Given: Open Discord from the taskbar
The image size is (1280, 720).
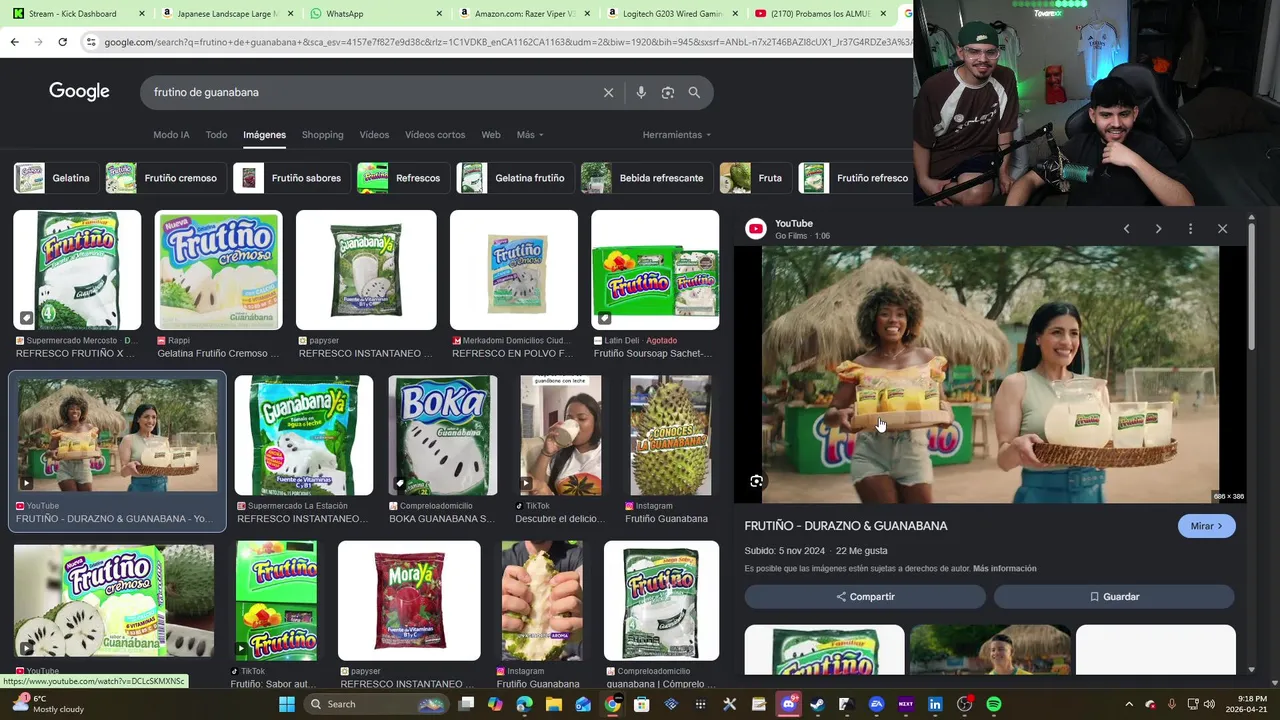Looking at the screenshot, I should pyautogui.click(x=789, y=704).
